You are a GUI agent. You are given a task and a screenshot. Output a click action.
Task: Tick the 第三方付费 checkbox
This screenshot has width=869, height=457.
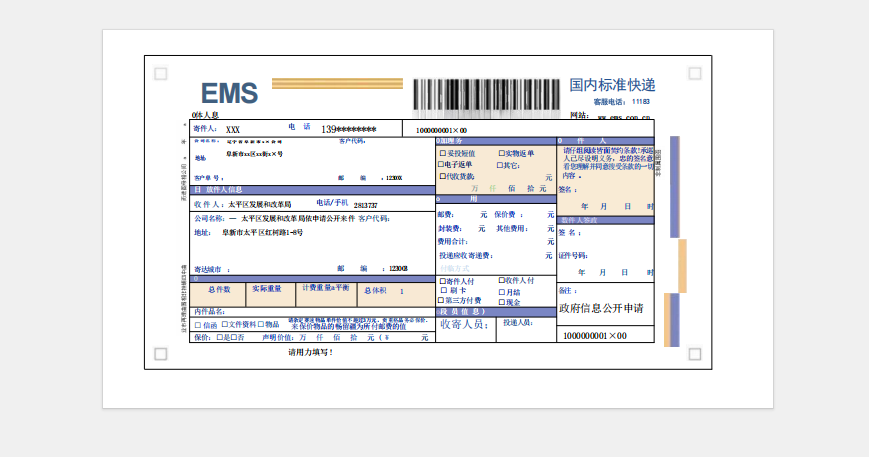point(441,300)
